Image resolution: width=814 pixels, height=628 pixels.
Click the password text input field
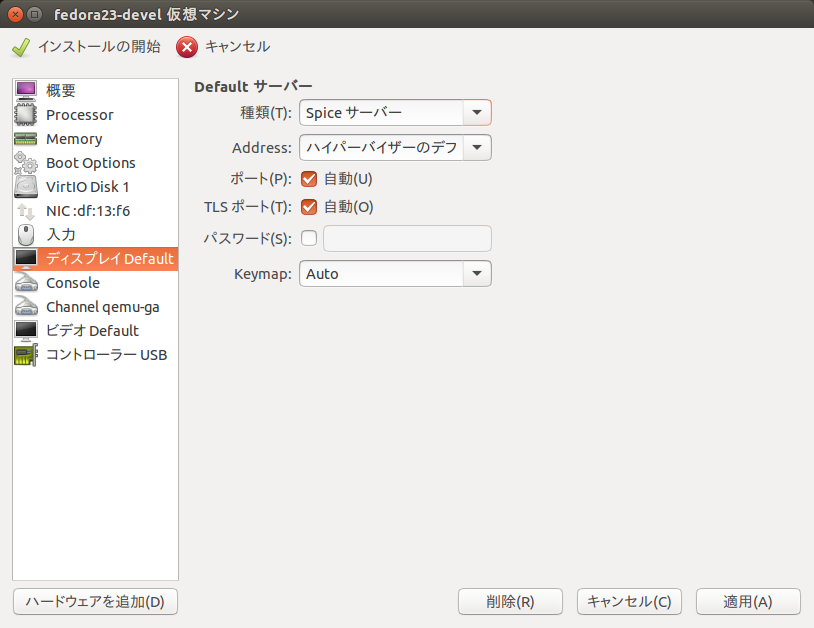408,238
